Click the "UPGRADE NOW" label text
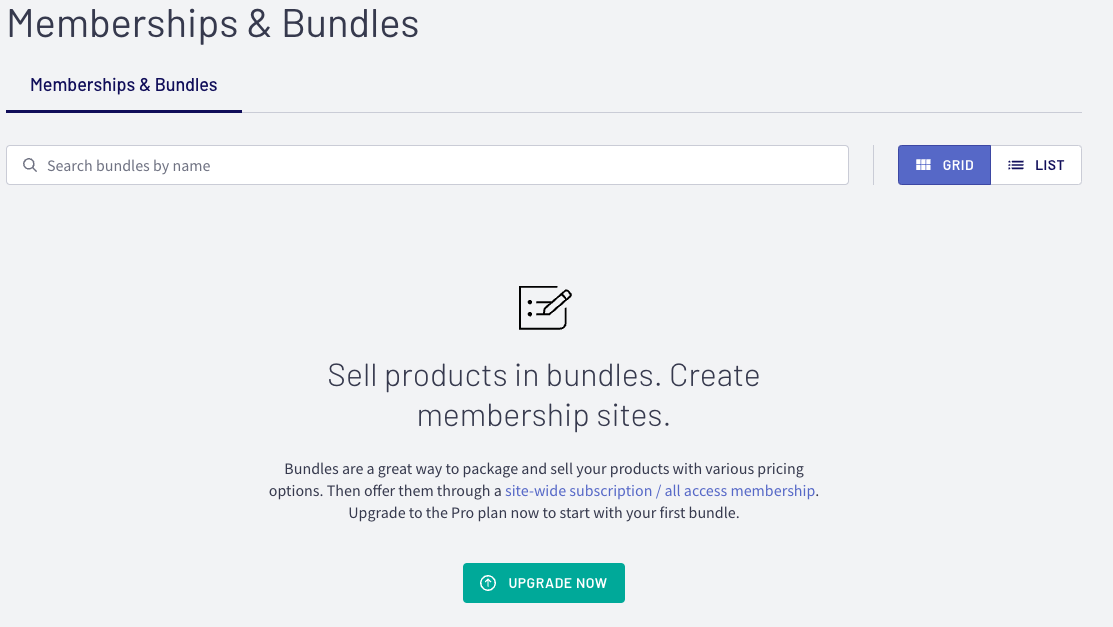The height and width of the screenshot is (627, 1113). pyautogui.click(x=557, y=583)
